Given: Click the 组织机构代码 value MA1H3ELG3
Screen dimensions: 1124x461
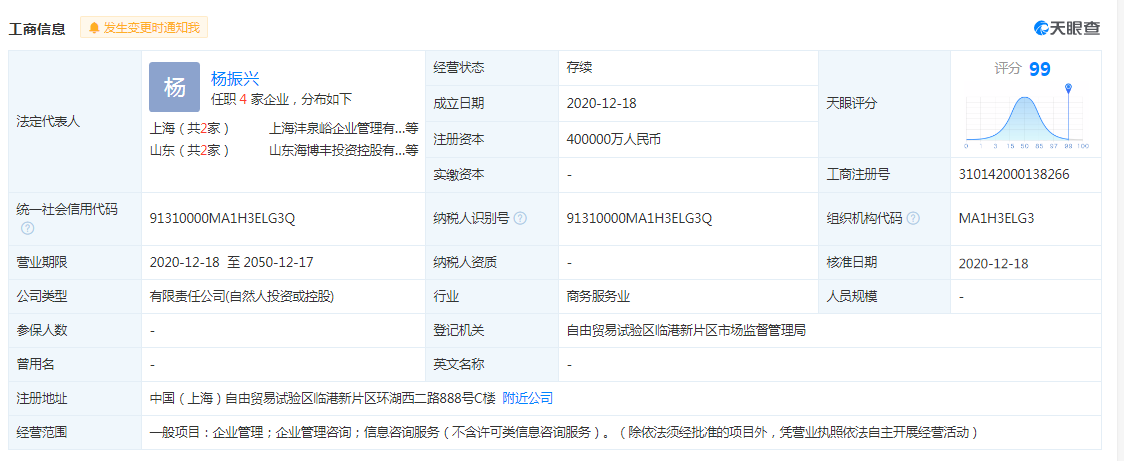Looking at the screenshot, I should (996, 219).
